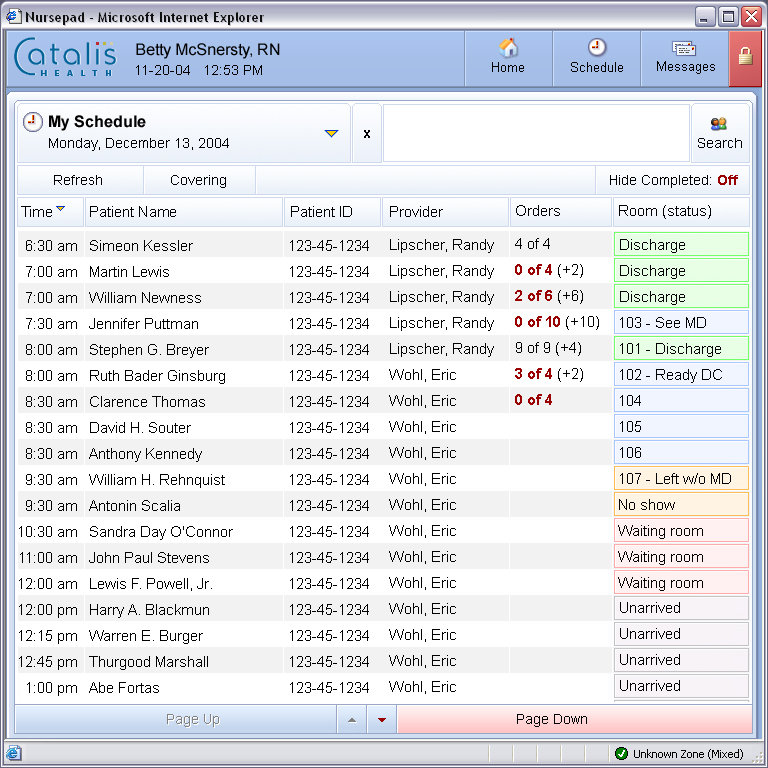This screenshot has width=768, height=768.
Task: Sort by the Time column header
Action: (50, 212)
